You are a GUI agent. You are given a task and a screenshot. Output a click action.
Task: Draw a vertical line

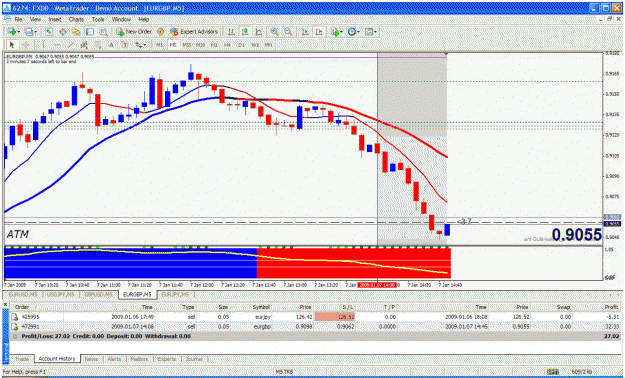(x=43, y=45)
